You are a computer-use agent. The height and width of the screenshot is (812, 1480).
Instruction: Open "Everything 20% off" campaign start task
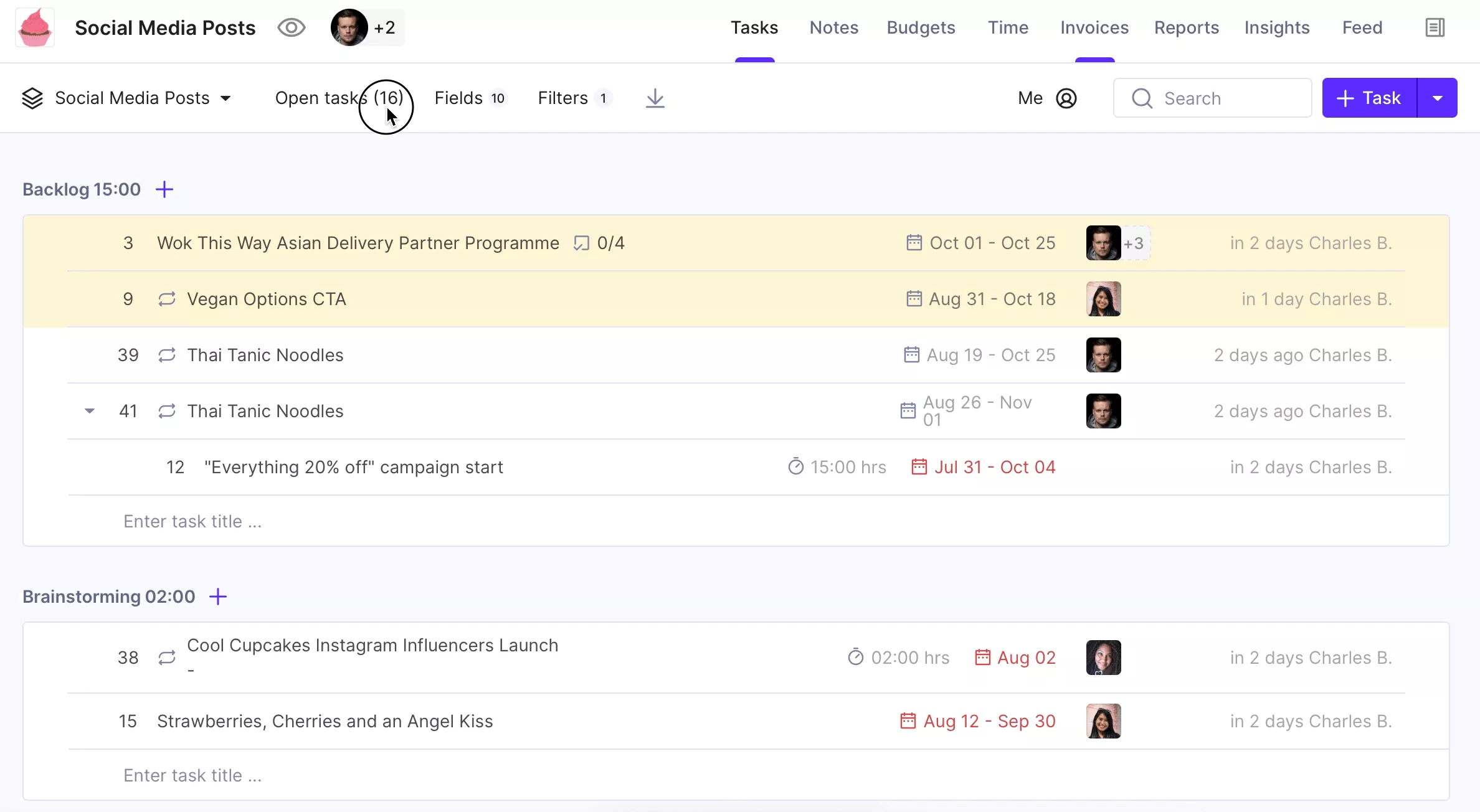point(354,467)
